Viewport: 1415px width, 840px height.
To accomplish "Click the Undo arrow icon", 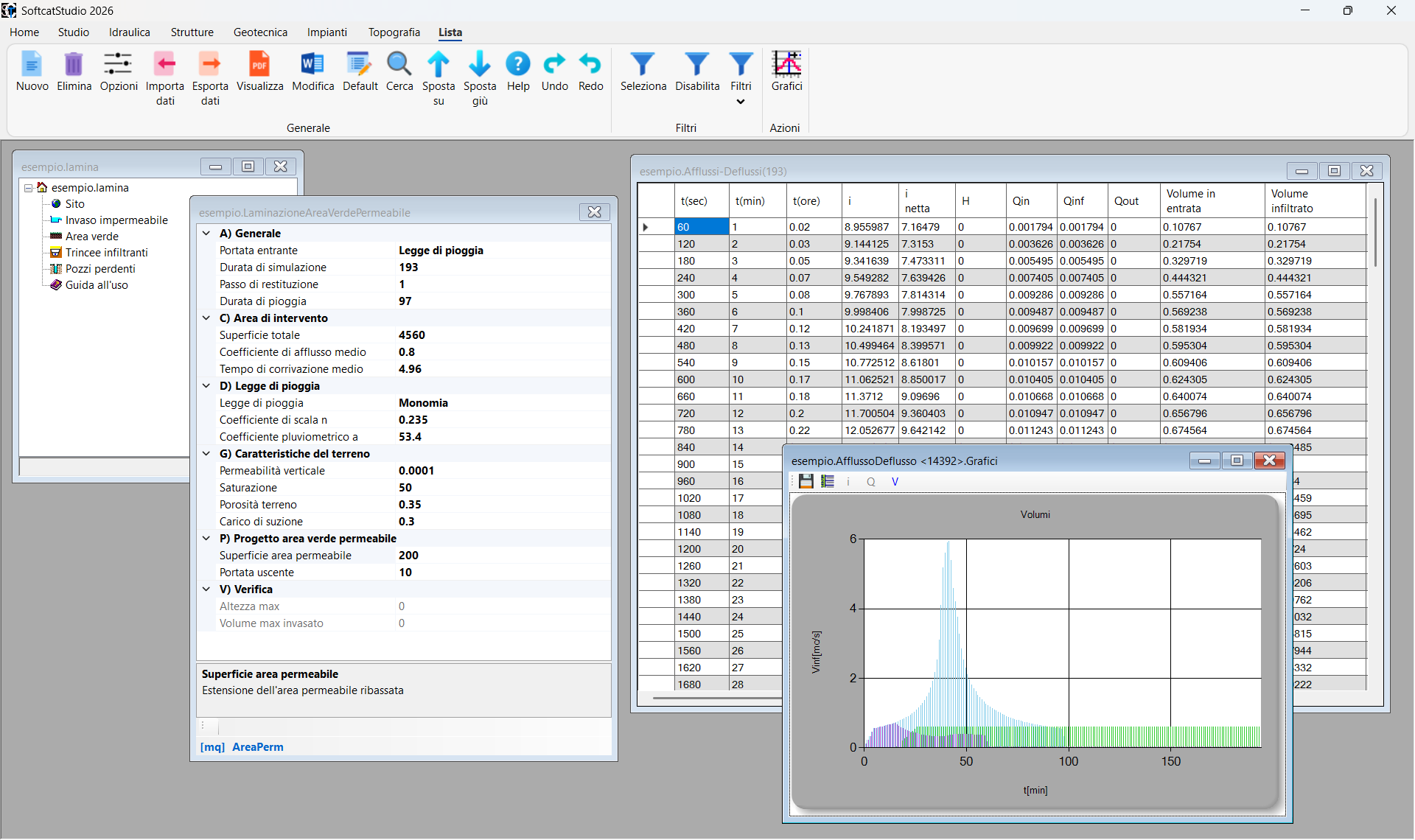I will (x=554, y=64).
